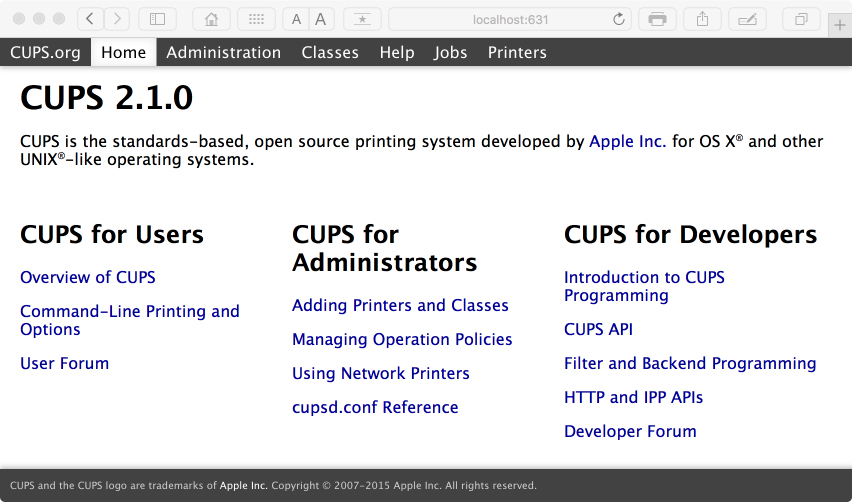Open the CUPS API link
The height and width of the screenshot is (502, 852).
click(598, 329)
